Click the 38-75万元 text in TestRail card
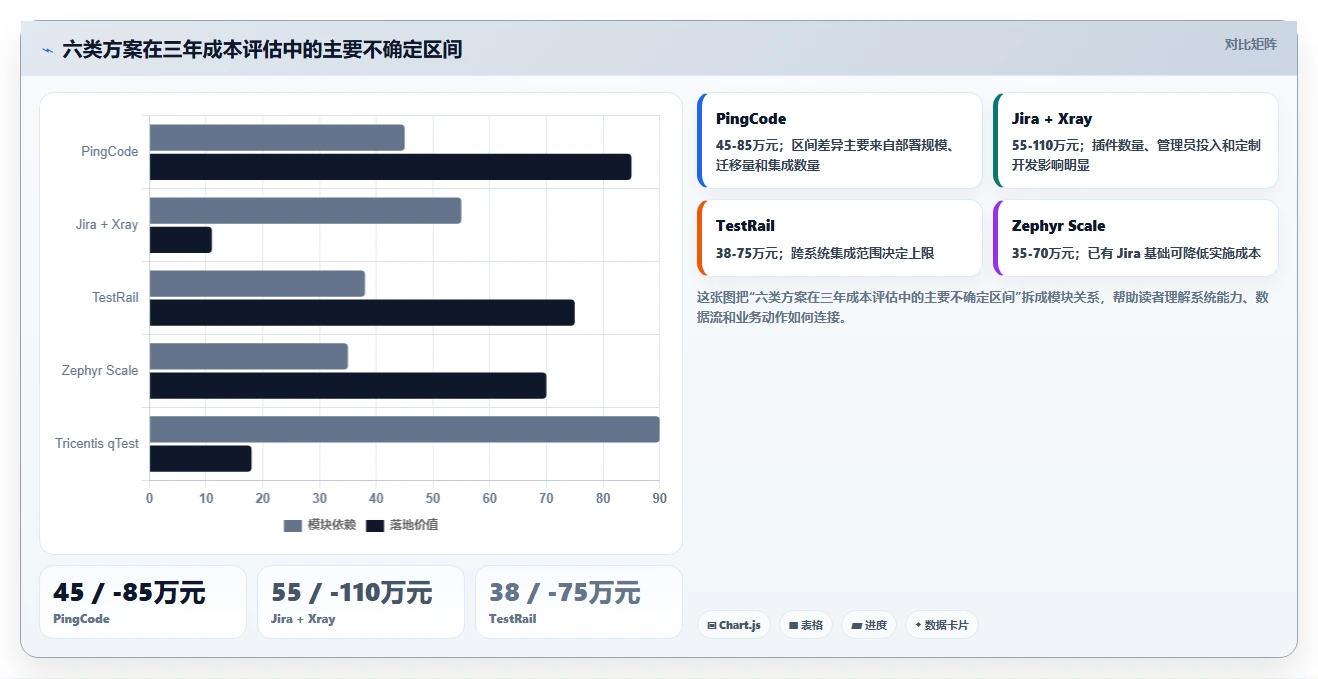Screen dimensions: 1318x679 pyautogui.click(x=748, y=254)
